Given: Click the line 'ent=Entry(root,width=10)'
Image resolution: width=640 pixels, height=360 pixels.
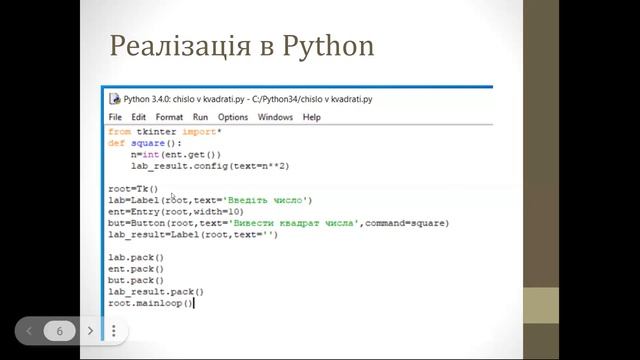Looking at the screenshot, I should 176,212.
